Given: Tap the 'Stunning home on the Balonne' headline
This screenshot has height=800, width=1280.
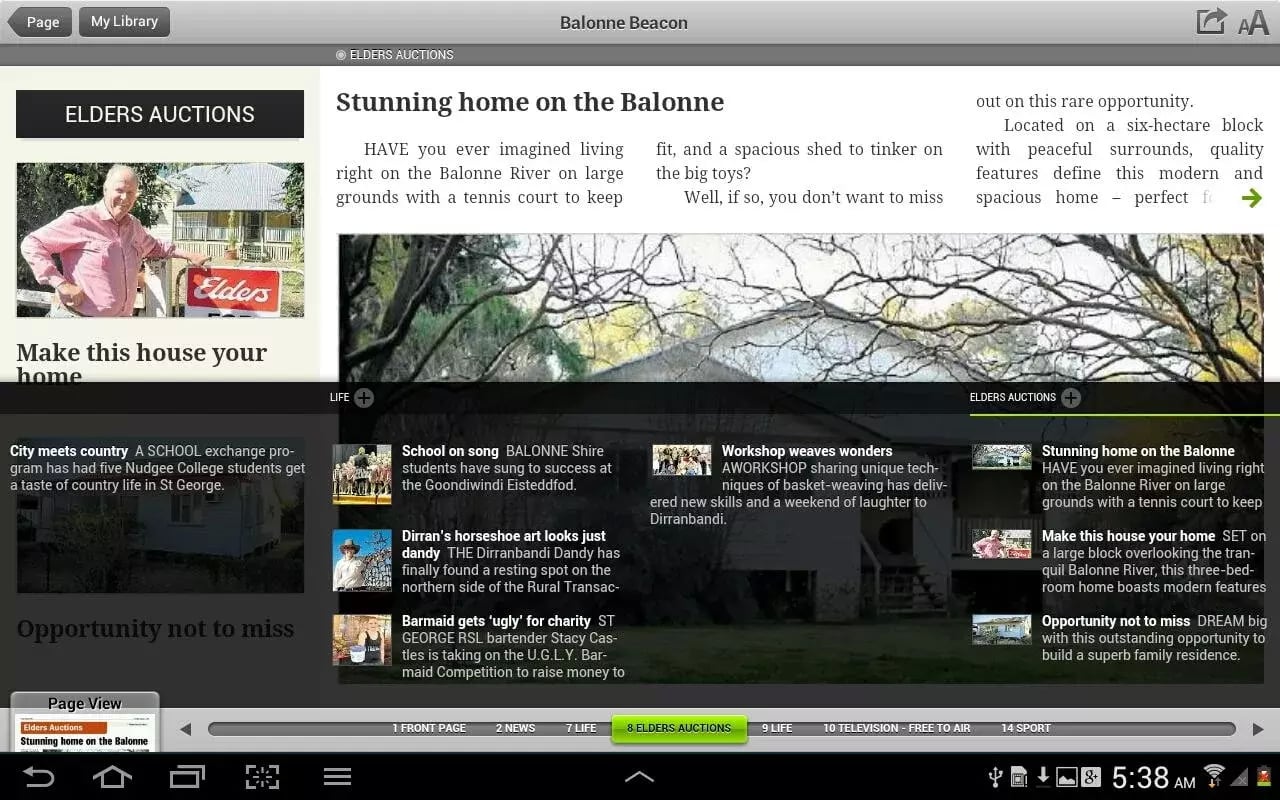Looking at the screenshot, I should (x=530, y=102).
